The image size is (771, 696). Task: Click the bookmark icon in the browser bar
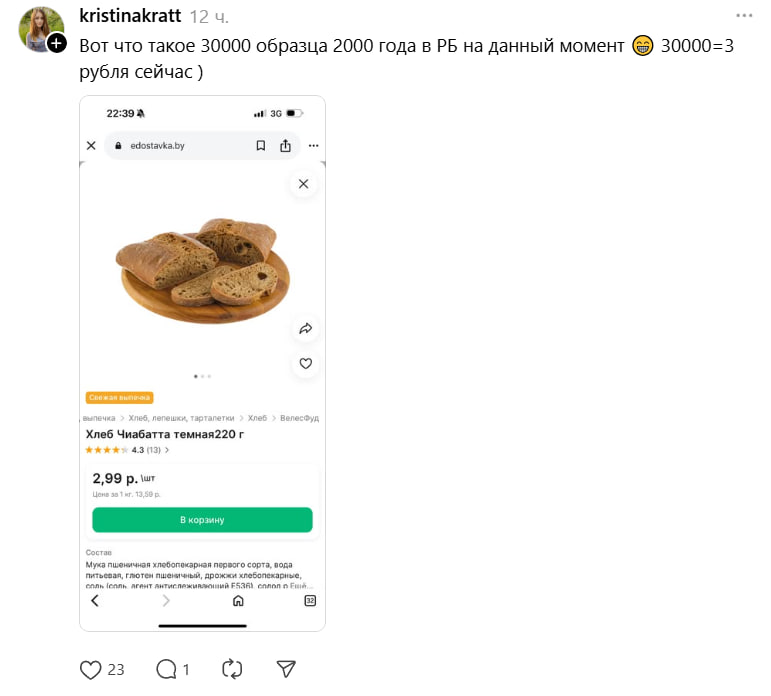(x=260, y=146)
